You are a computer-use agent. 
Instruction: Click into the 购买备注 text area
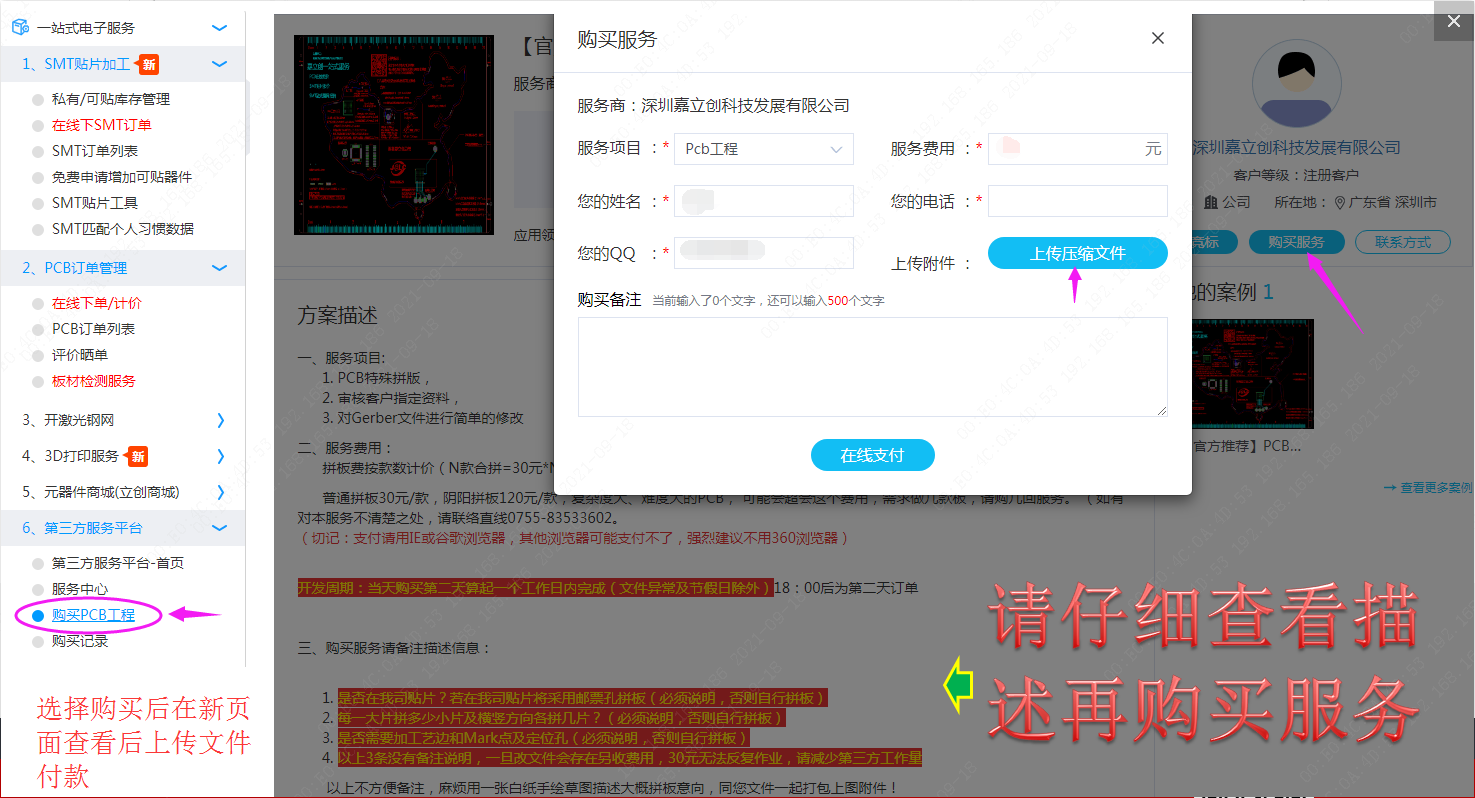[x=872, y=366]
